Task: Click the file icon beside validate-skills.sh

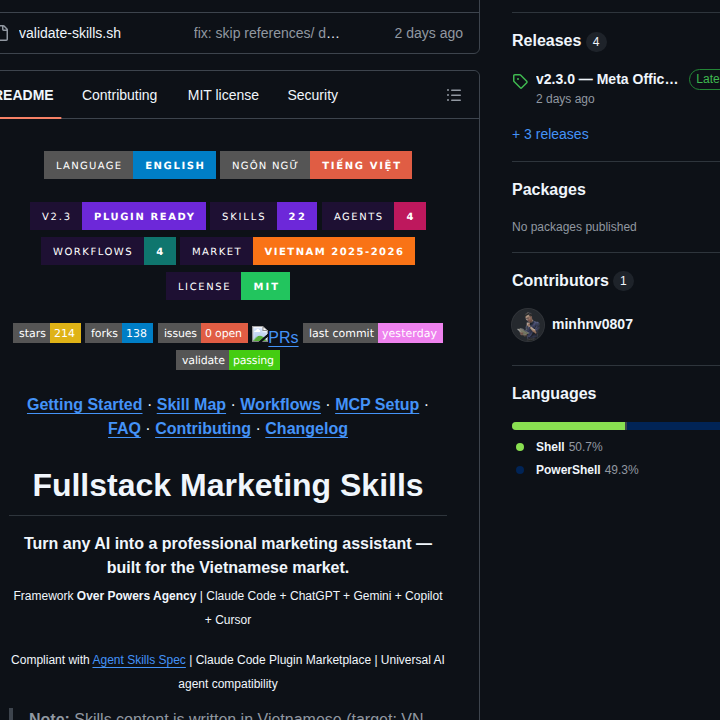Action: click(x=4, y=33)
